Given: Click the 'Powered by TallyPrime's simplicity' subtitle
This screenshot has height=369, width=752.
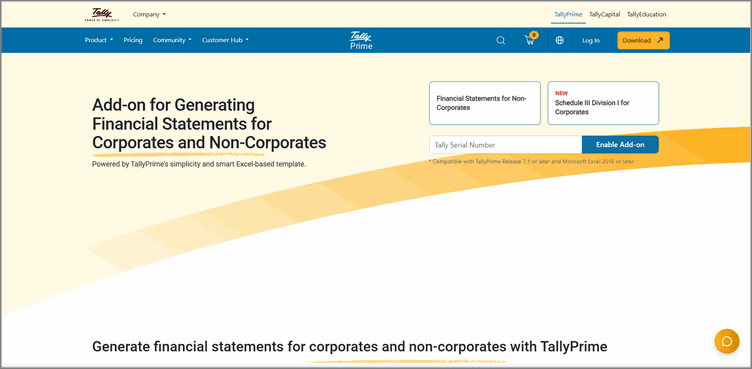Looking at the screenshot, I should tap(199, 164).
